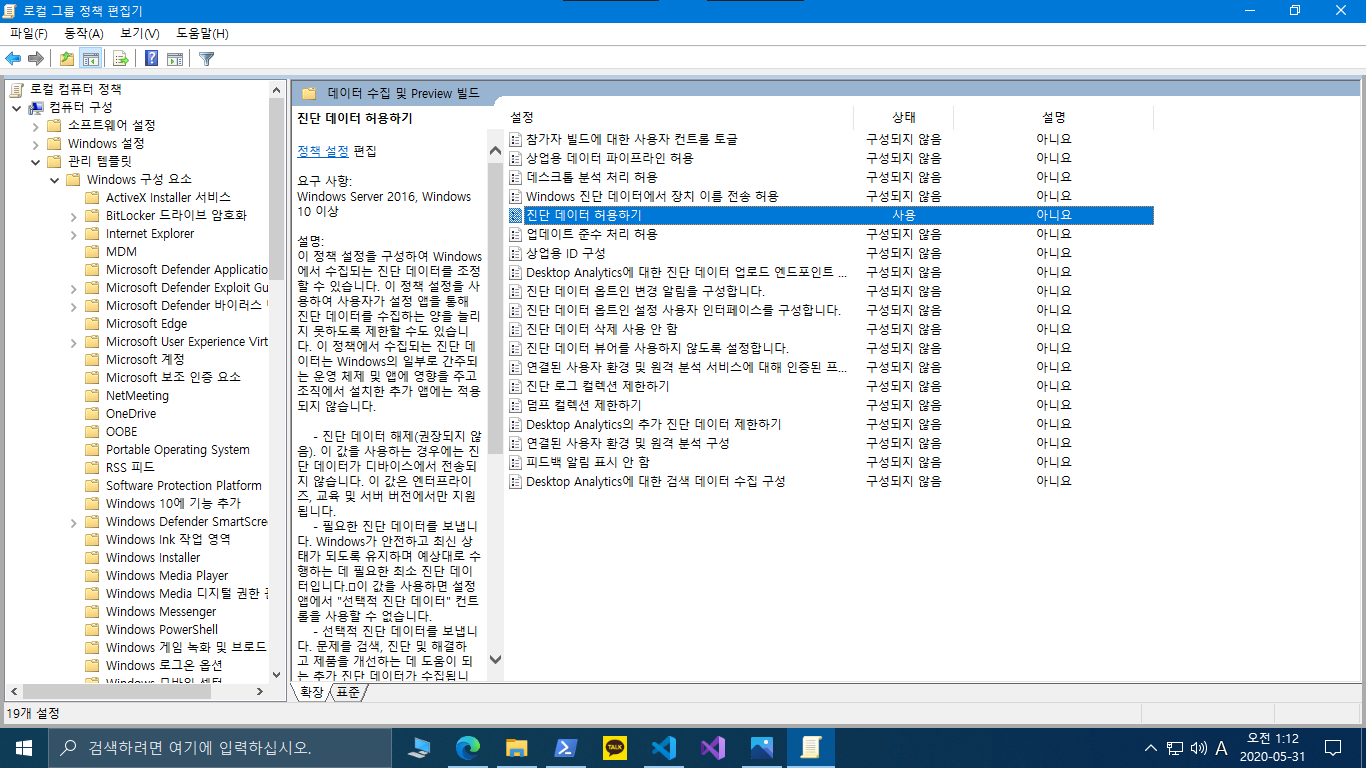Click the Filter funnel toolbar icon

click(206, 58)
